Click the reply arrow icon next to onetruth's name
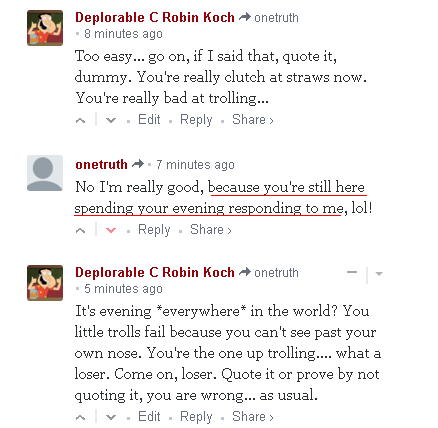 click(x=138, y=164)
